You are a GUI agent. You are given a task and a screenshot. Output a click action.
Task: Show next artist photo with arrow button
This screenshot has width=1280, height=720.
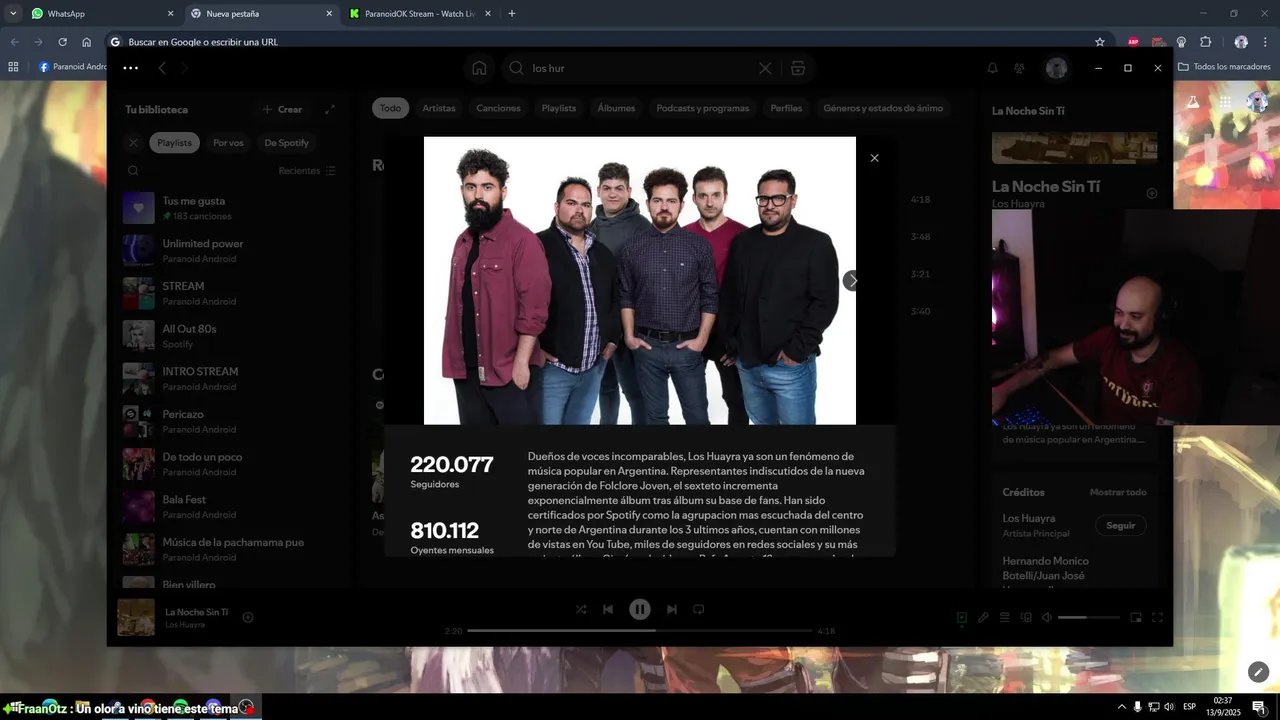click(851, 281)
